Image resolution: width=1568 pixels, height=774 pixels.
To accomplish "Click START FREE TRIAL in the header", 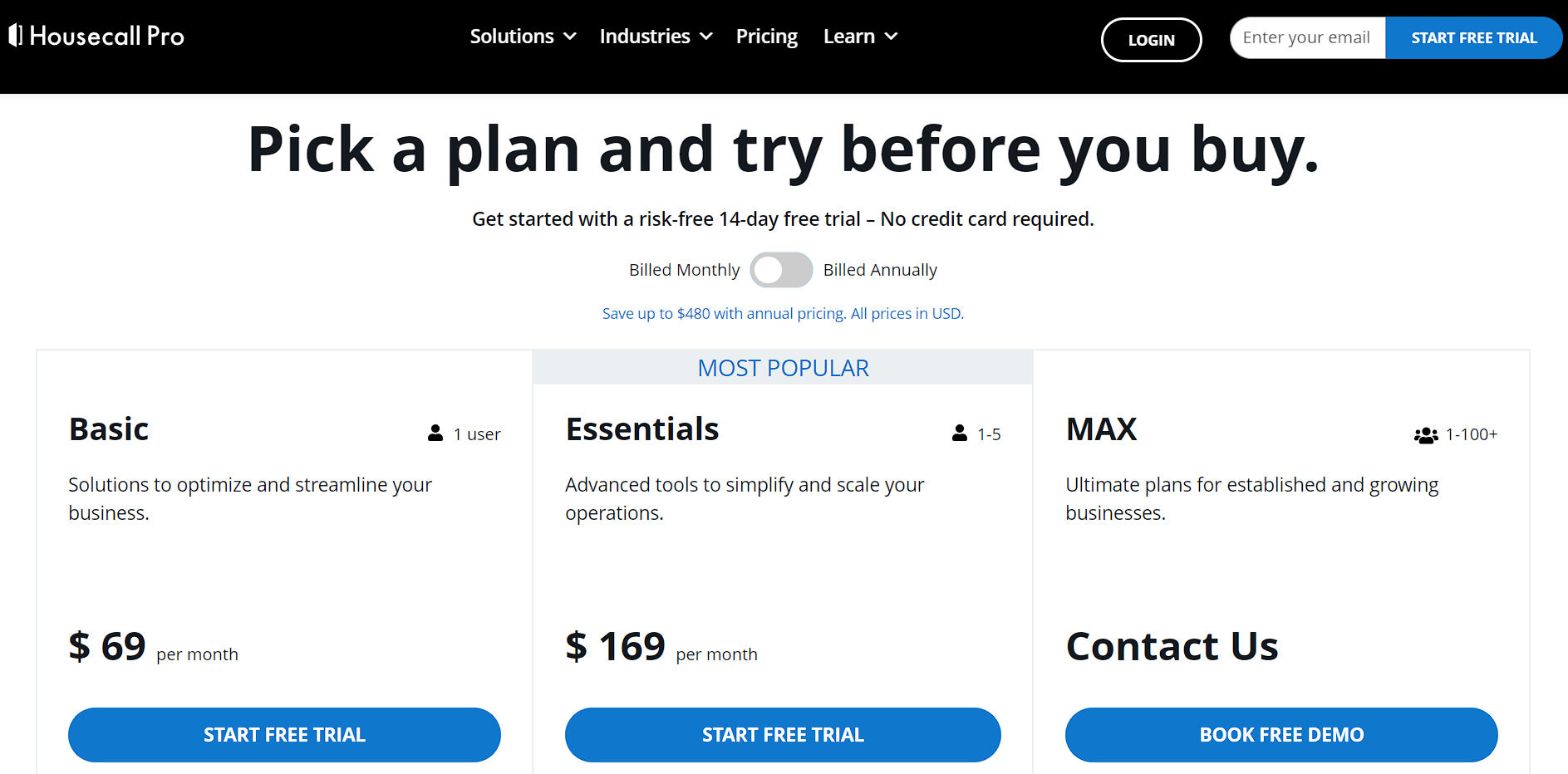I will pos(1474,37).
